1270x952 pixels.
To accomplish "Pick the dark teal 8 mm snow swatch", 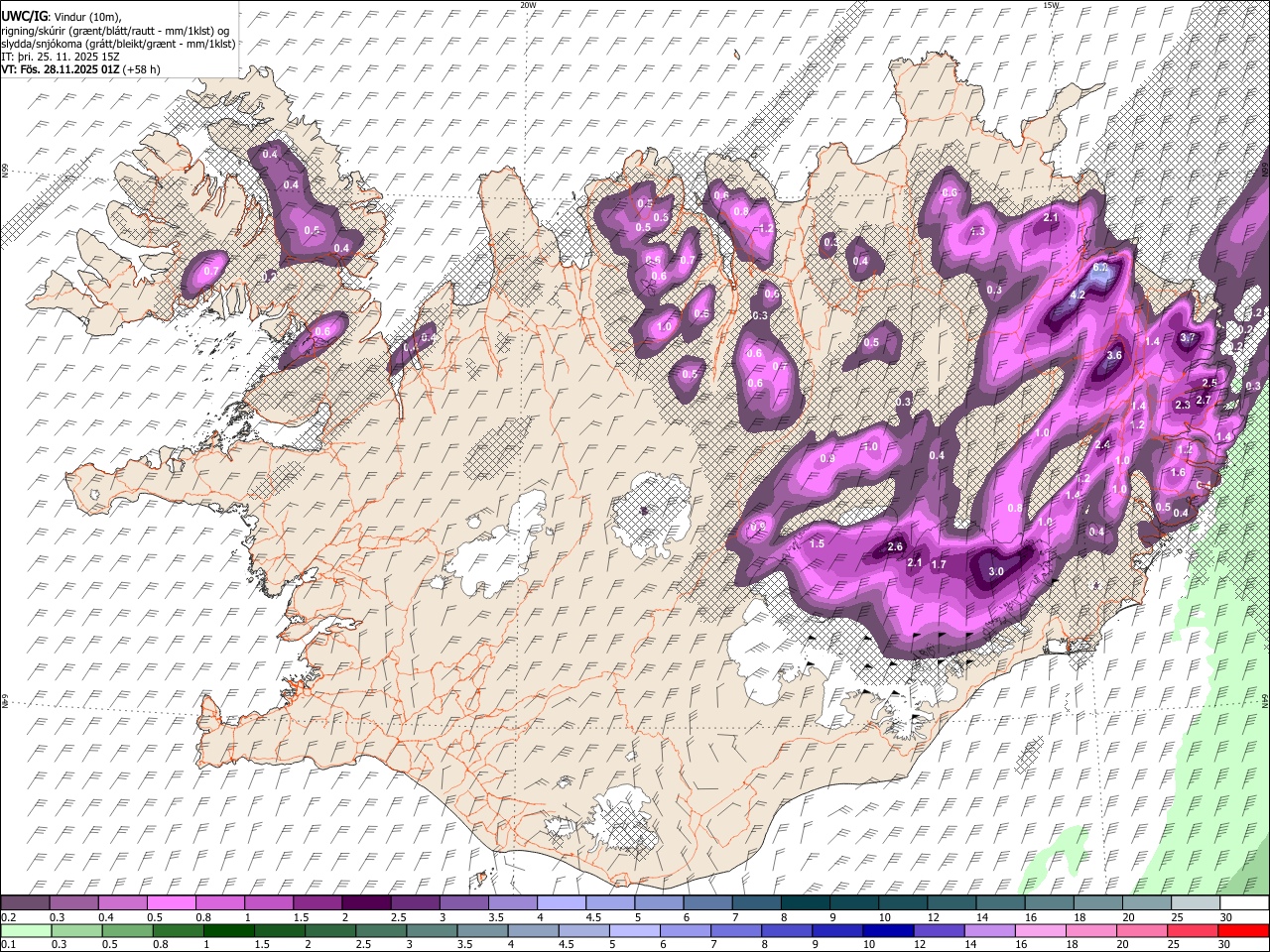I will click(806, 902).
